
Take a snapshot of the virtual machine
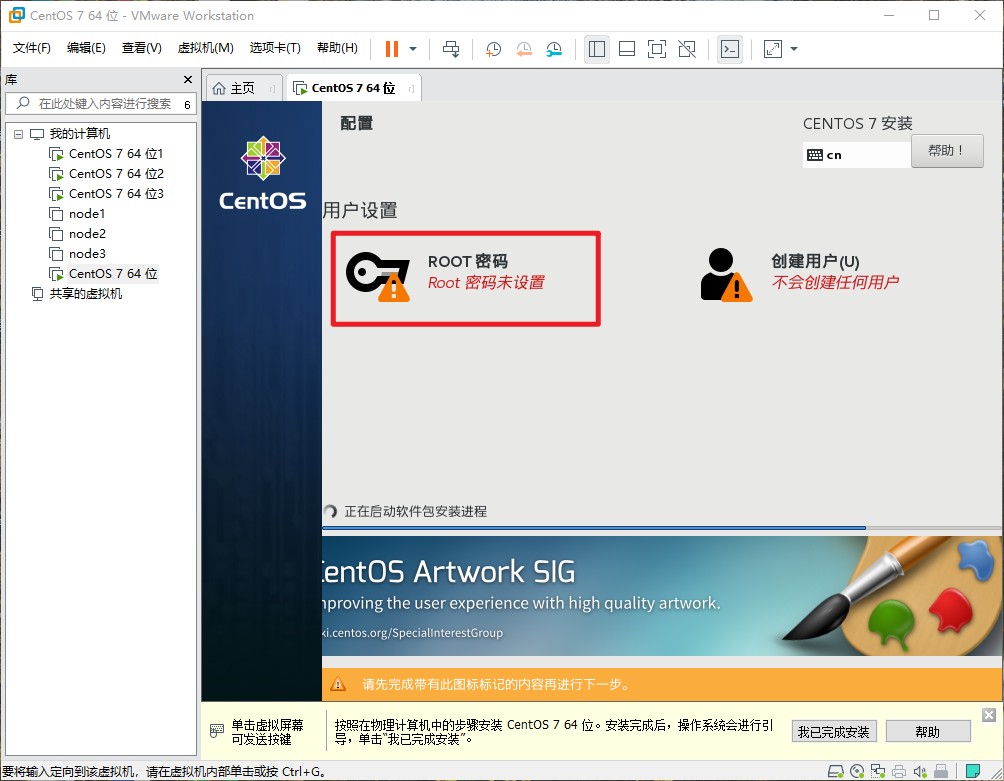coord(493,49)
